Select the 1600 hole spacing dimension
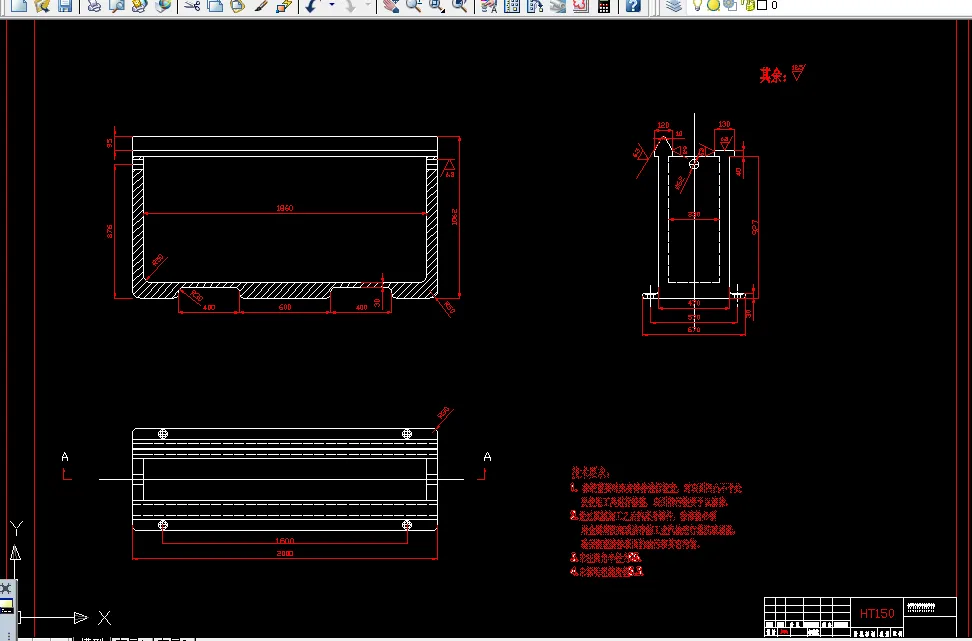Screen dimensions: 972x641 click(x=285, y=541)
